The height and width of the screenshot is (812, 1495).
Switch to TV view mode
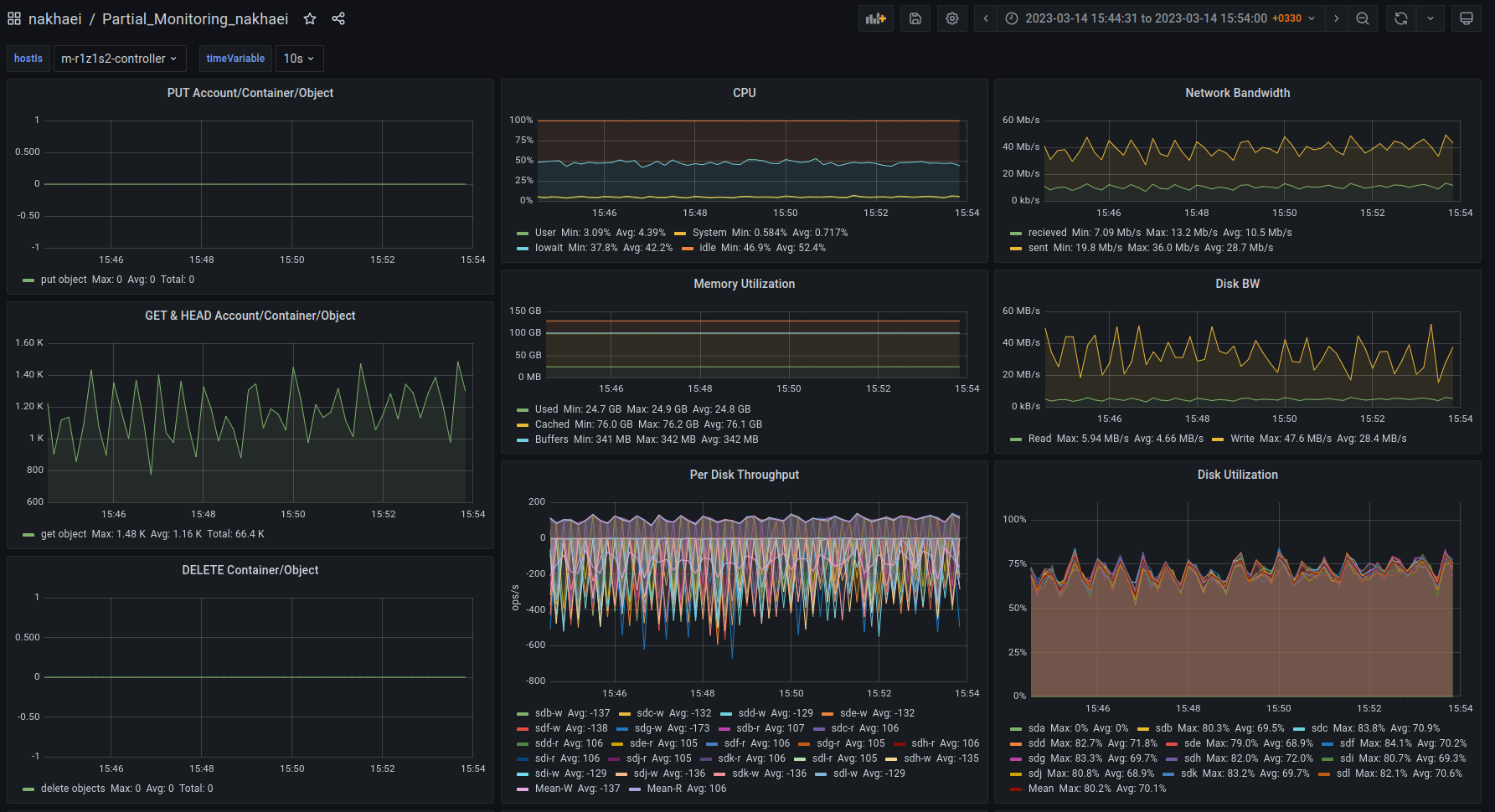click(x=1467, y=18)
